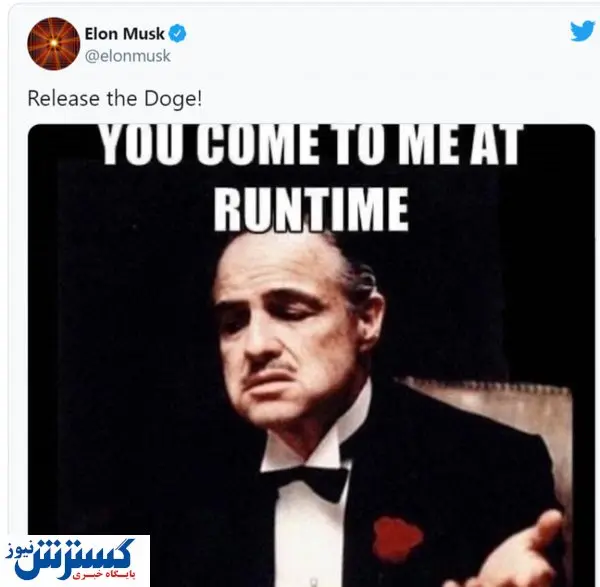
Task: Click the black bow tie
Action: click(308, 482)
